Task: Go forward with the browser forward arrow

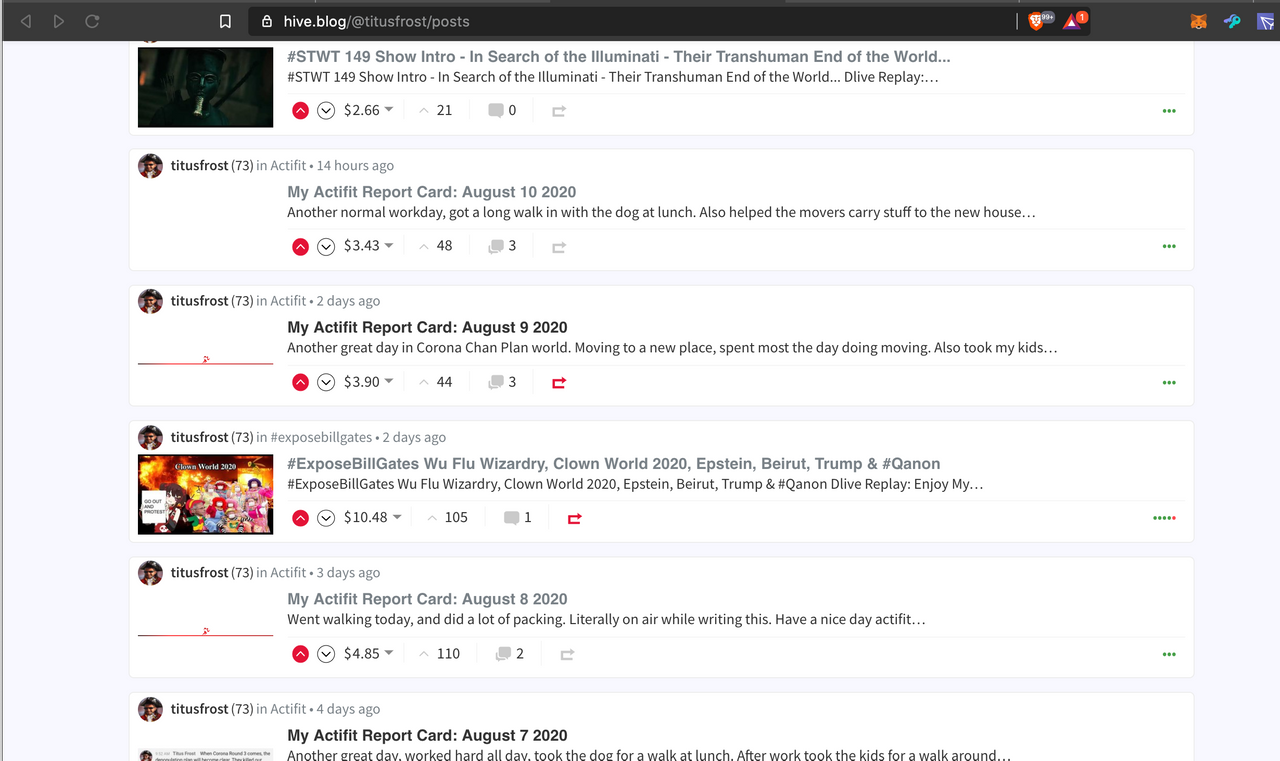Action: click(59, 21)
